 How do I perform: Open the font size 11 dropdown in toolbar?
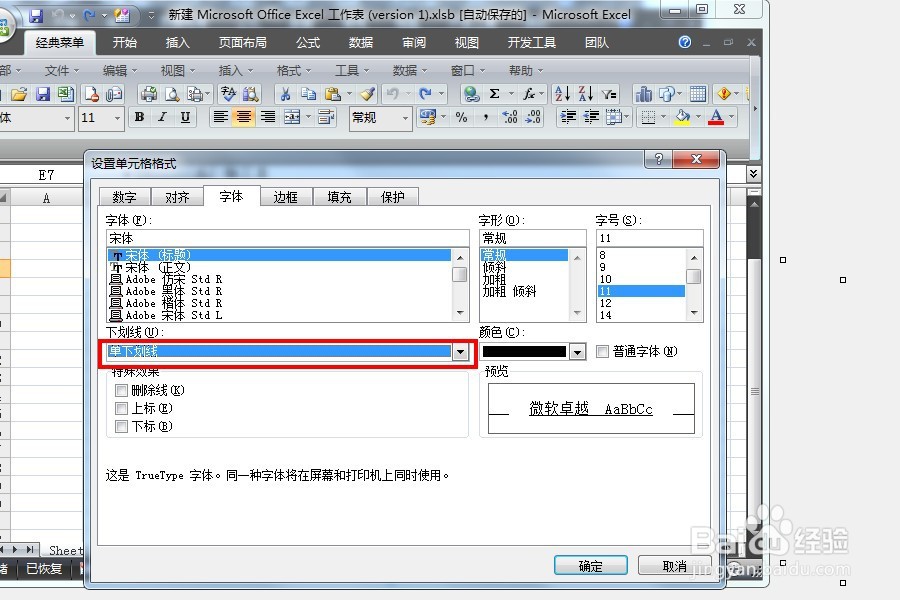pyautogui.click(x=117, y=118)
